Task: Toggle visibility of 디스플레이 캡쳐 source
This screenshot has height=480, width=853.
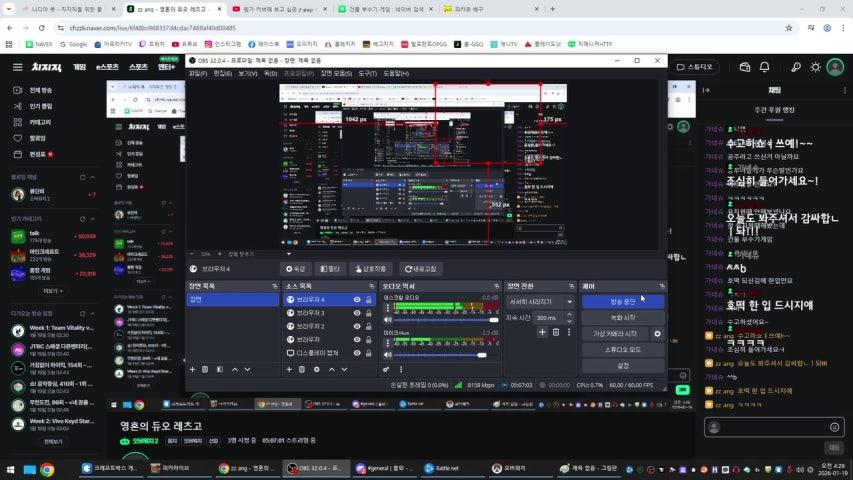Action: 358,352
